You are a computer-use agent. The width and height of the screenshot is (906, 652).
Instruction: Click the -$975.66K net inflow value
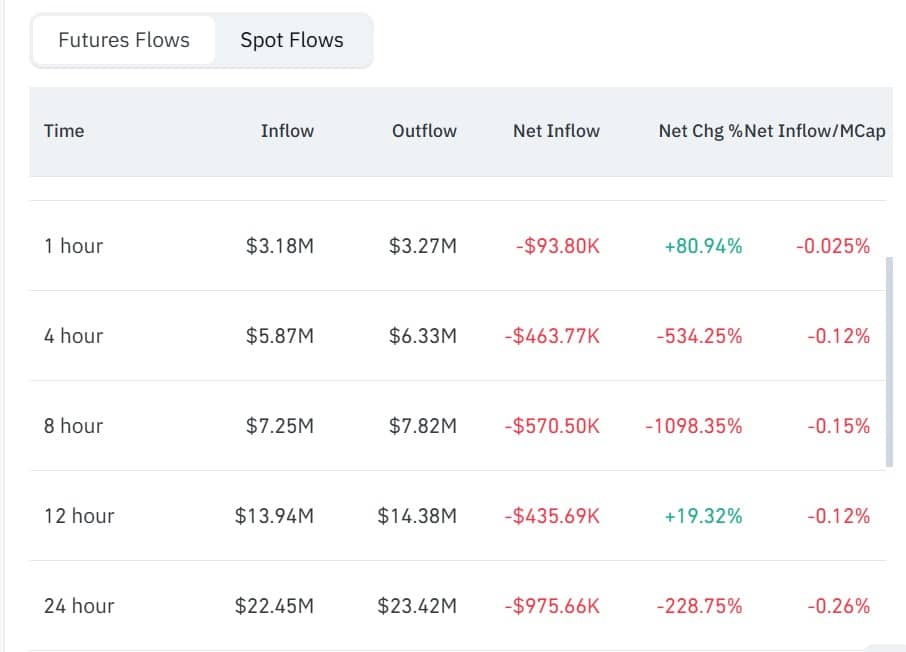tap(552, 606)
